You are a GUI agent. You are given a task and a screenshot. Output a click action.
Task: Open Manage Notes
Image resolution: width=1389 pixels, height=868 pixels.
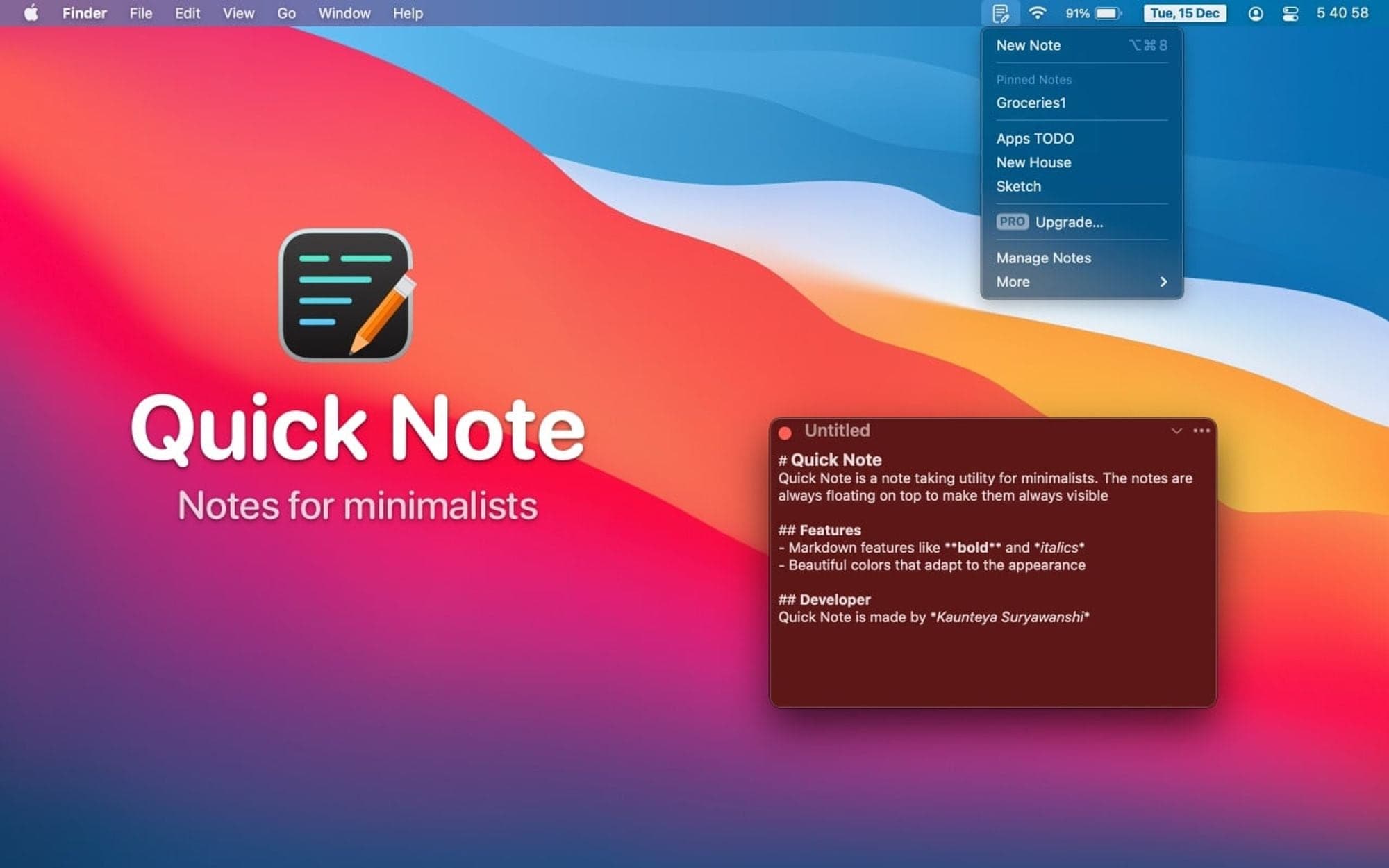click(1081, 258)
